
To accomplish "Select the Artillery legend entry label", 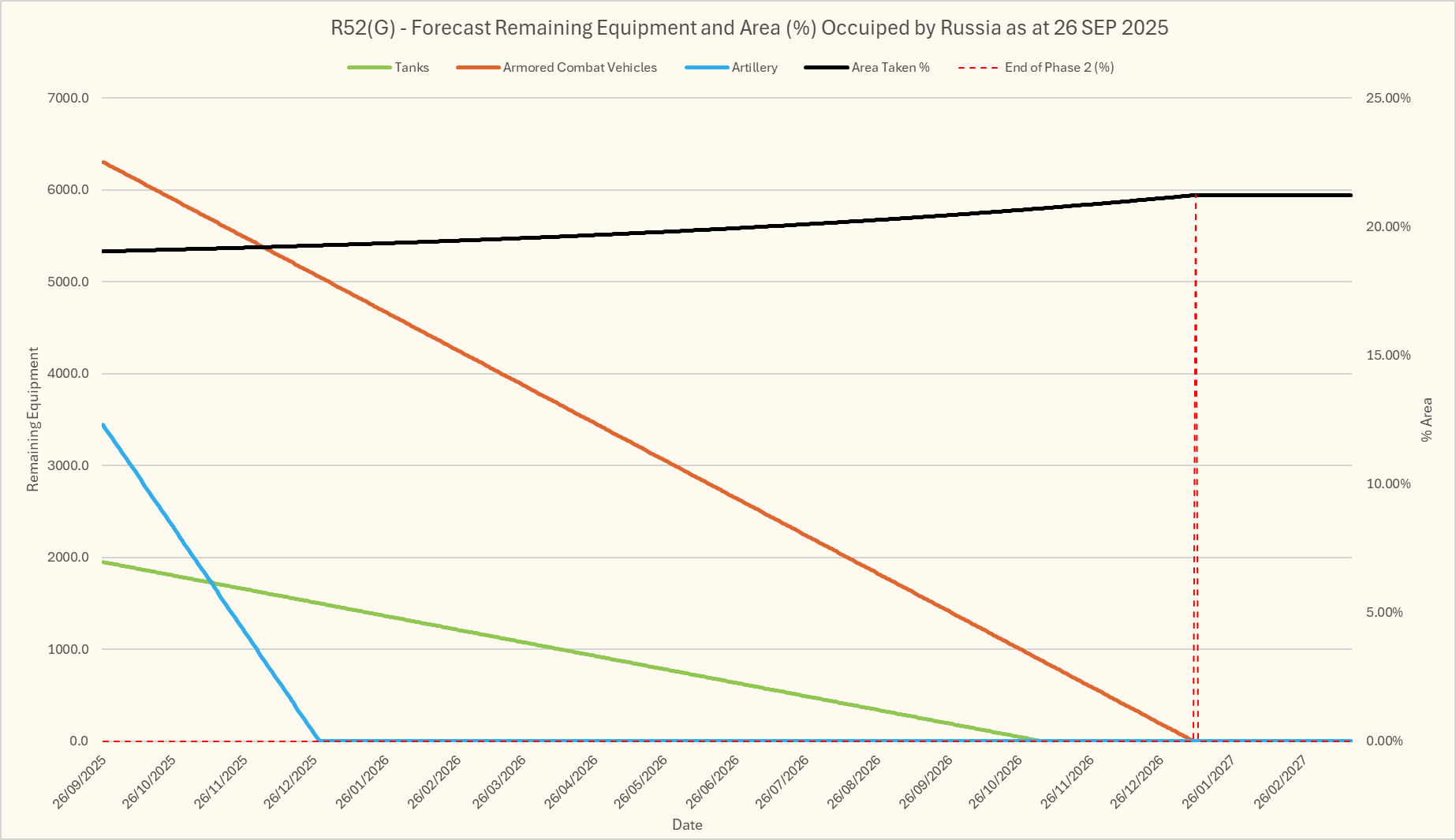I will [754, 68].
